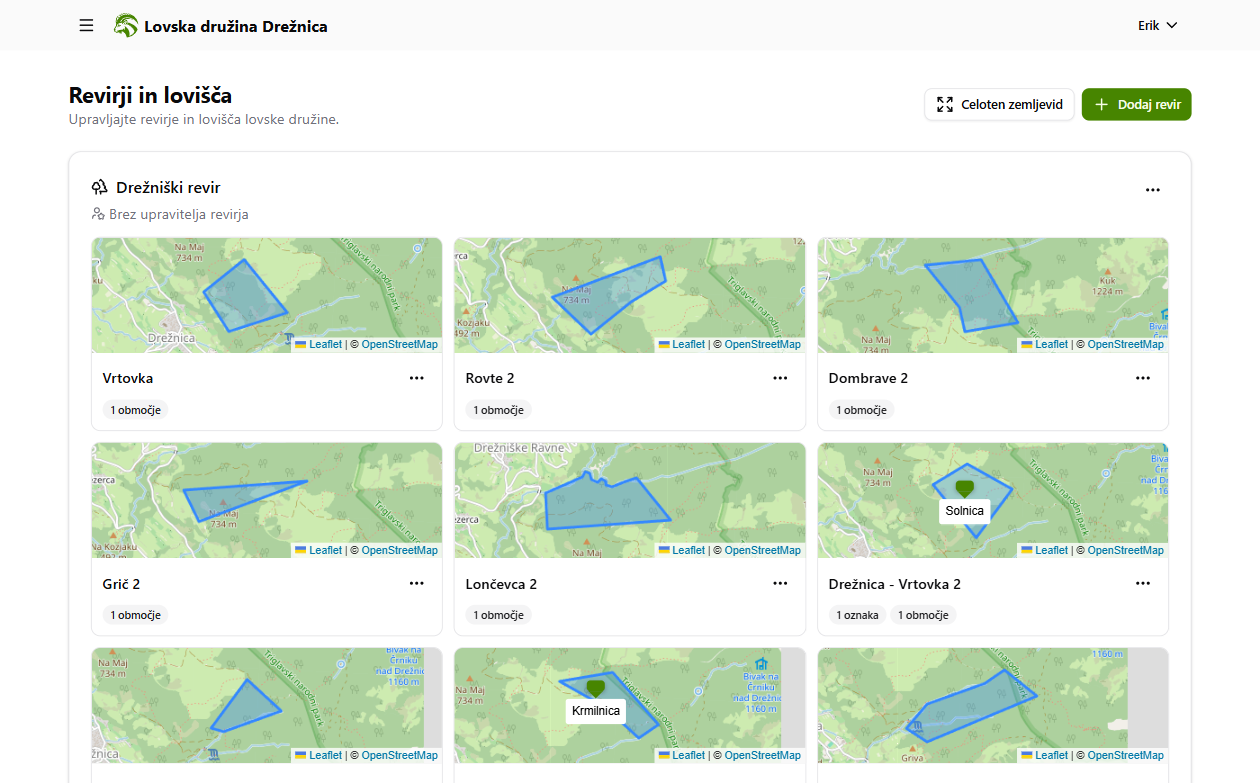Open Drežniški revir more options menu
This screenshot has width=1260, height=783.
1152,189
